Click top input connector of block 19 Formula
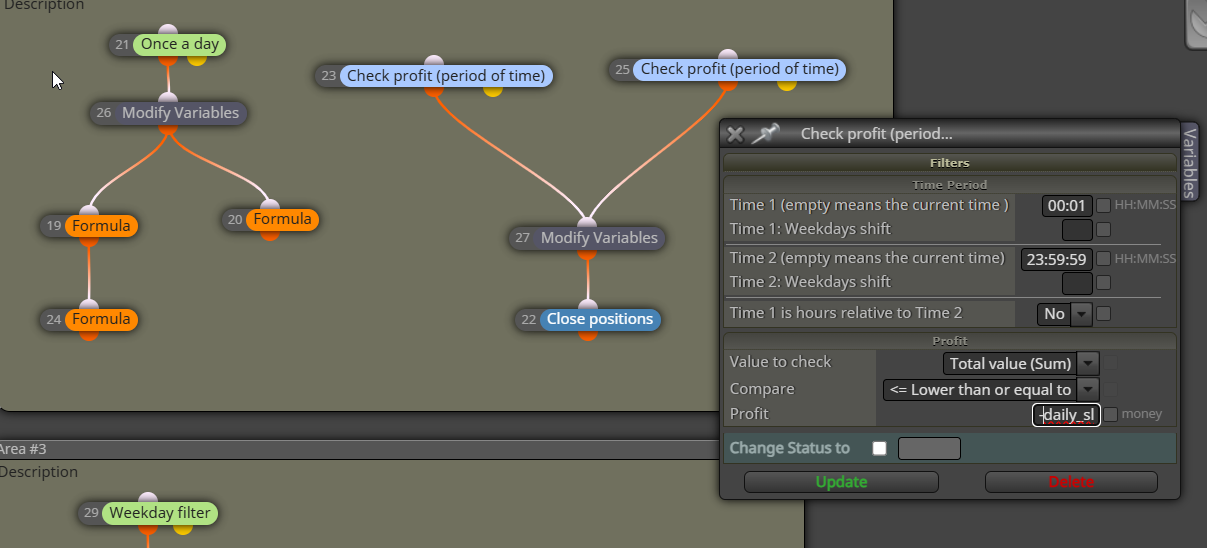1207x548 pixels. (x=89, y=211)
